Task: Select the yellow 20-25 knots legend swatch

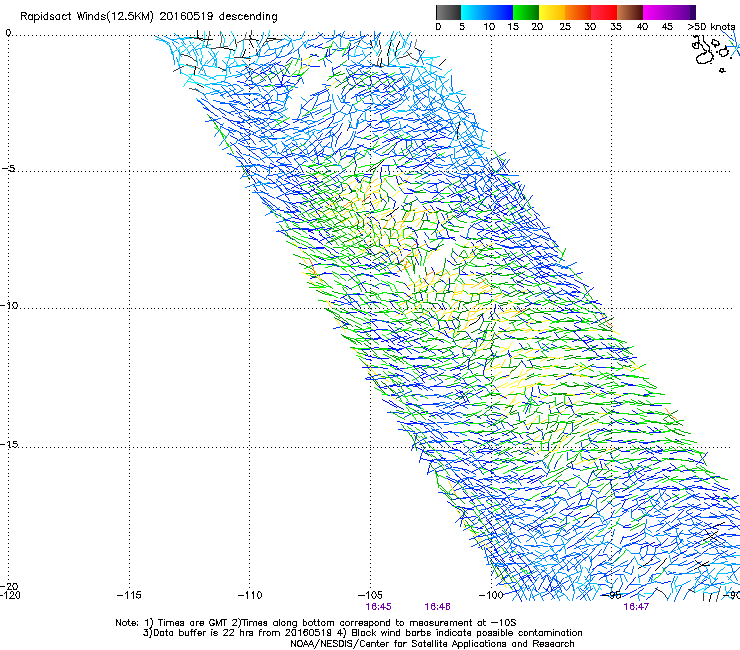Action: (552, 12)
